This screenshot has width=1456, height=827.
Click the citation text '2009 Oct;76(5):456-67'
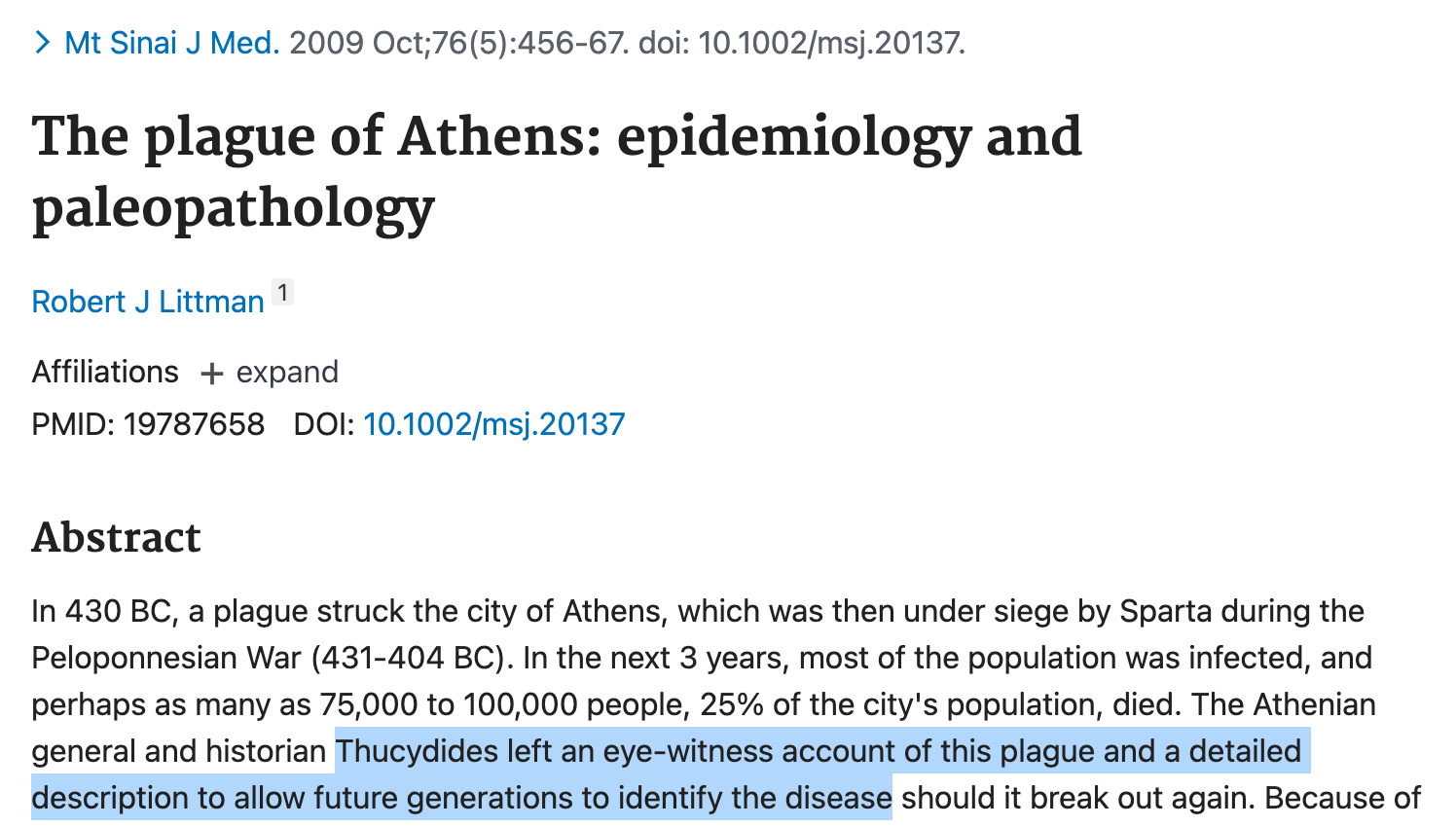click(457, 43)
